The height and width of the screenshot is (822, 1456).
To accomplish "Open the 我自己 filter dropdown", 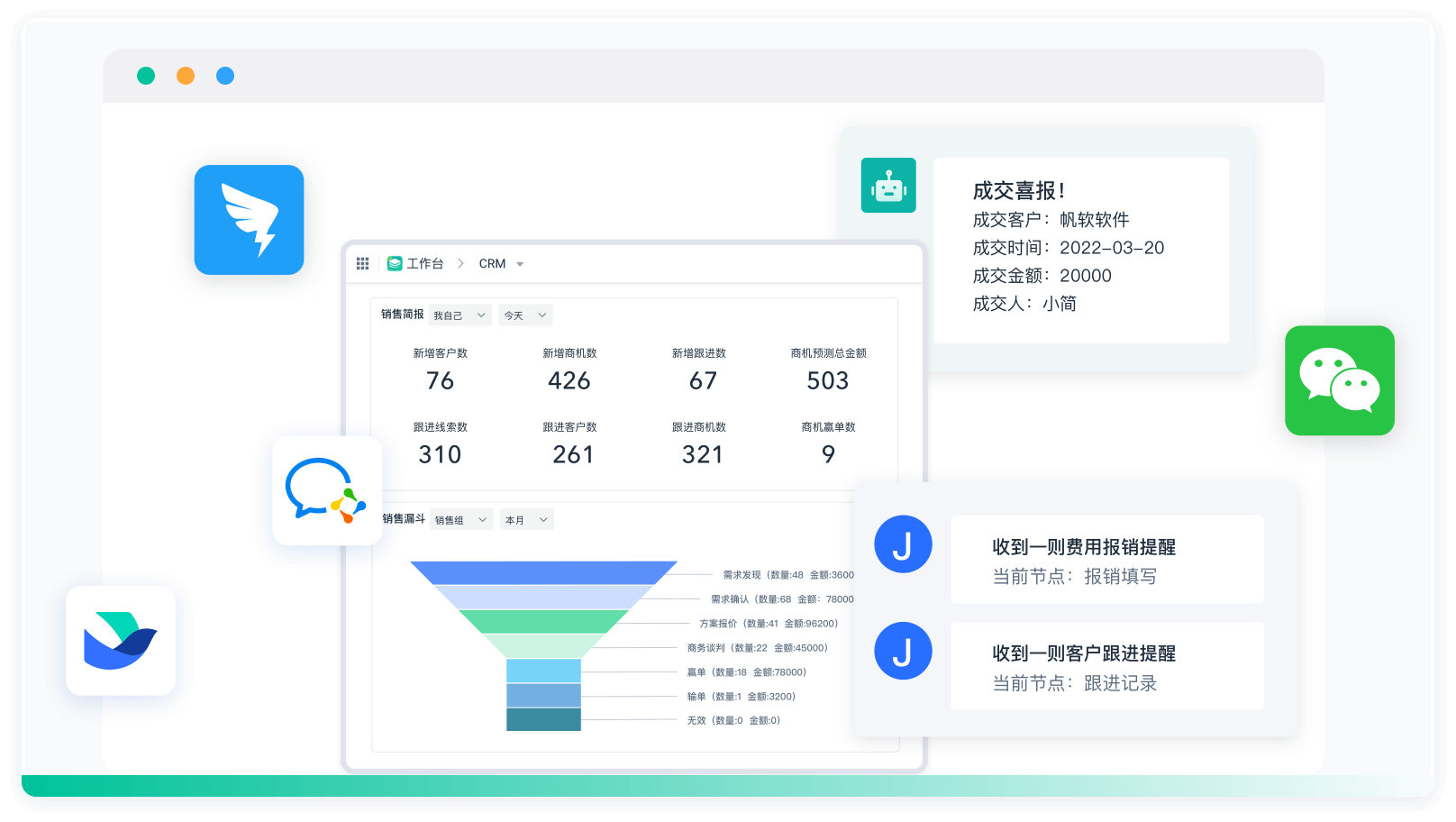I will pos(460,315).
